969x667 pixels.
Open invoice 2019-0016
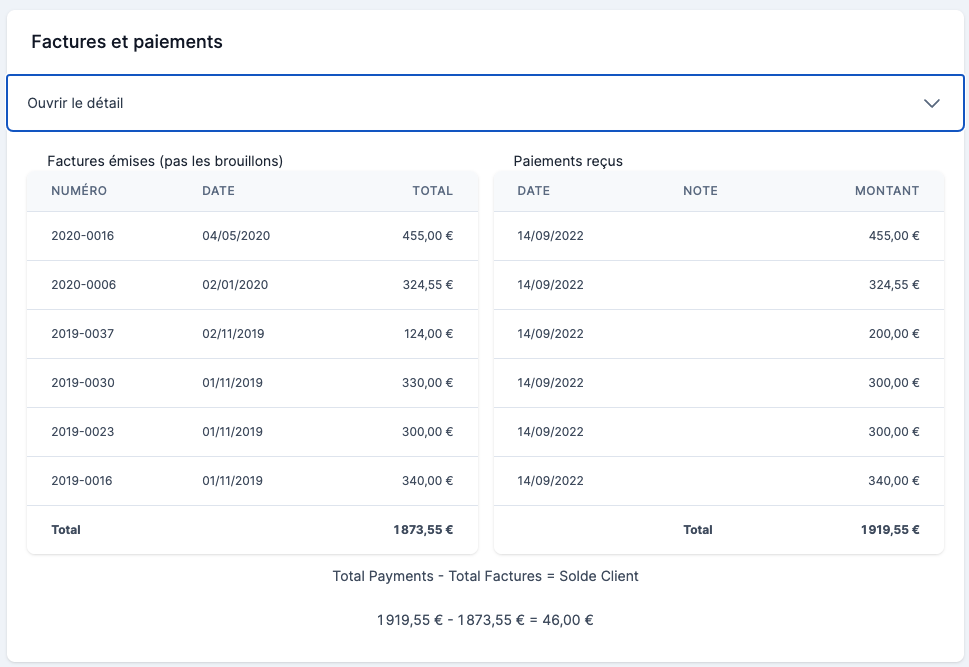(x=83, y=481)
